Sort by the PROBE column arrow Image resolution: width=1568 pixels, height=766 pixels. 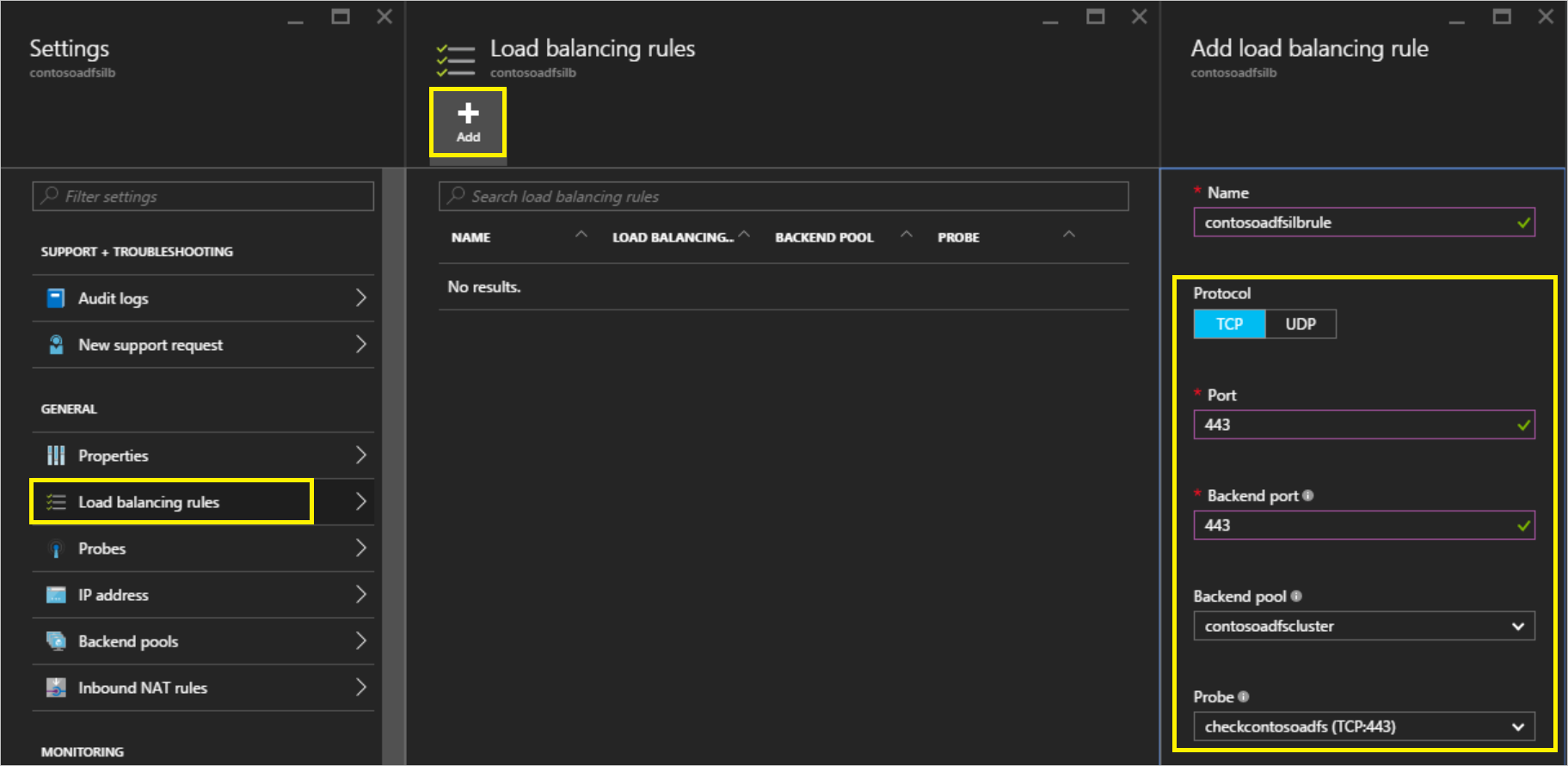(1069, 235)
